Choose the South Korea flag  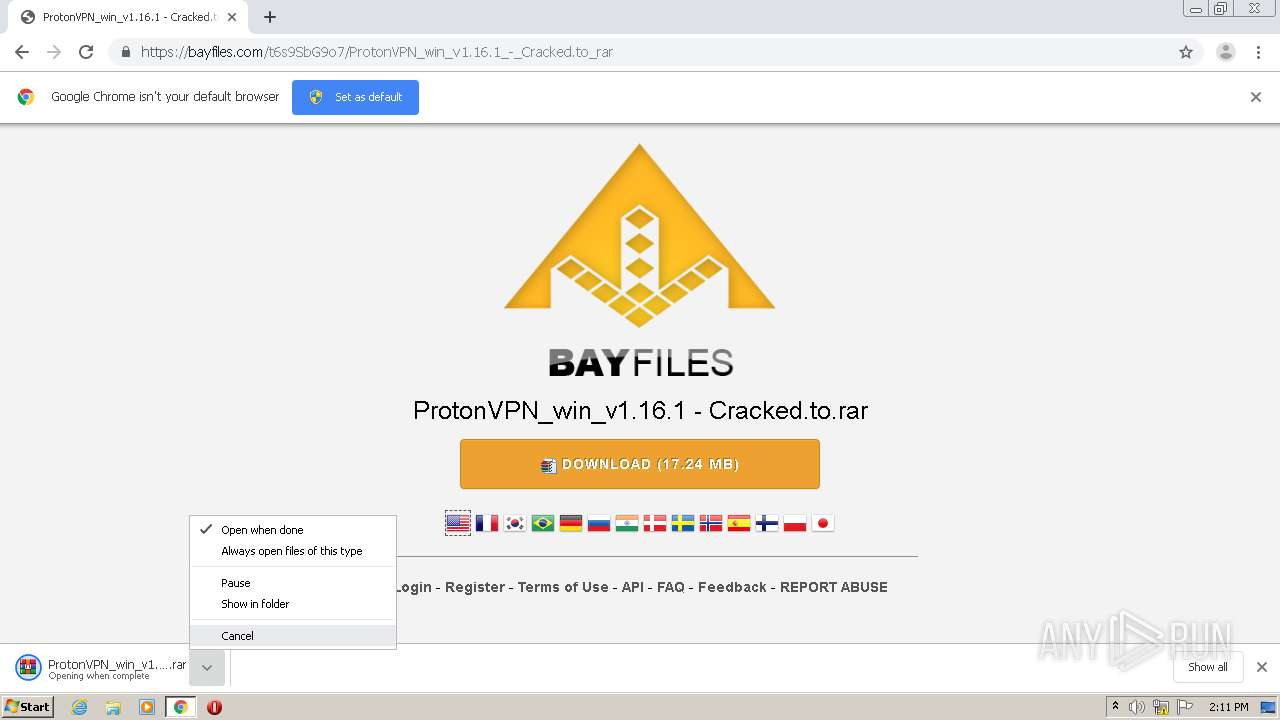click(x=515, y=523)
